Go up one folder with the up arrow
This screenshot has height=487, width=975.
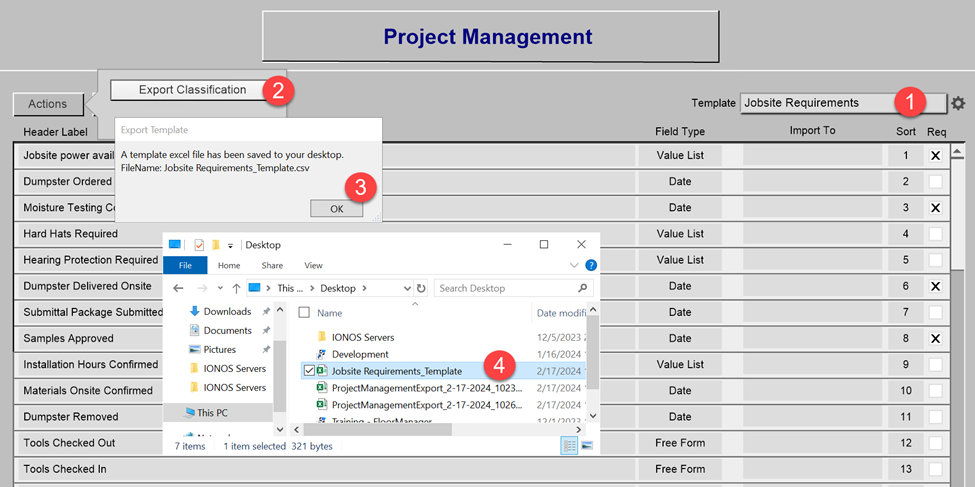click(236, 289)
